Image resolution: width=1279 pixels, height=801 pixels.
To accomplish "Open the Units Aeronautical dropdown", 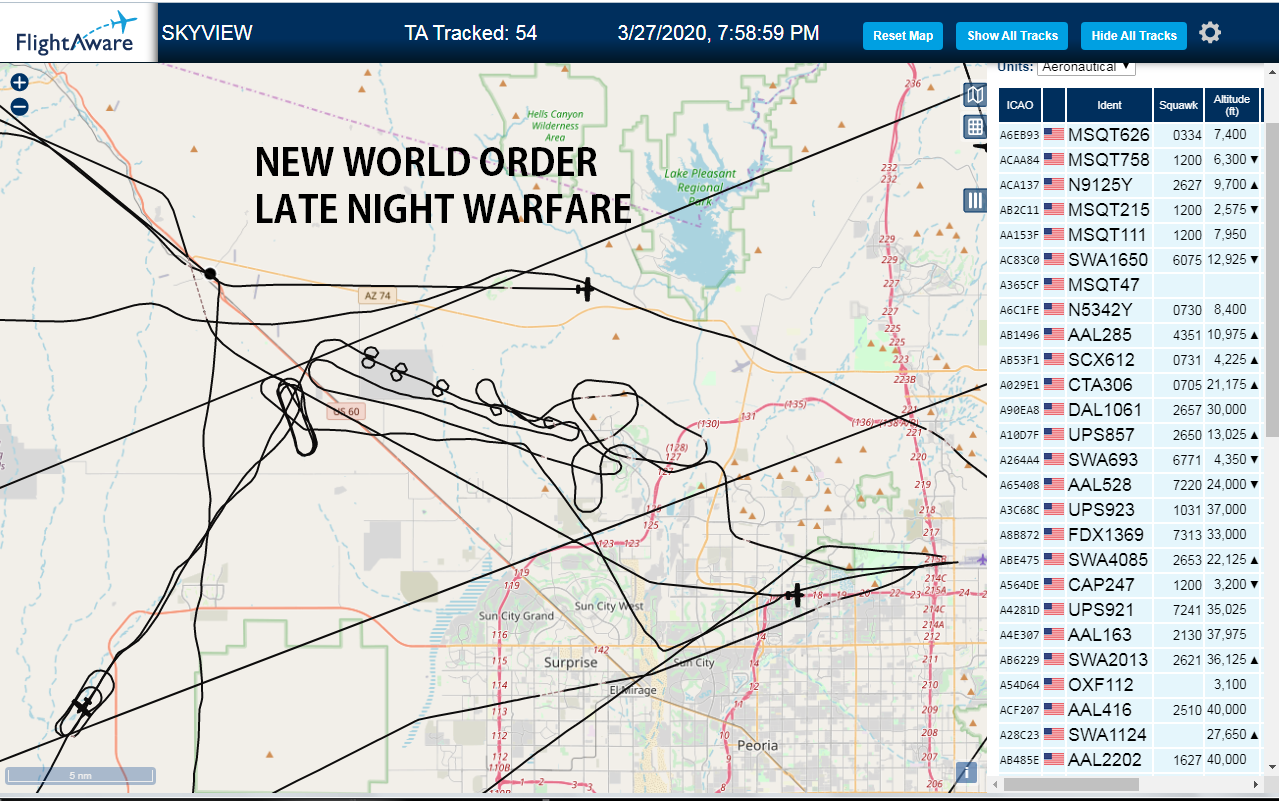I will click(x=1086, y=66).
